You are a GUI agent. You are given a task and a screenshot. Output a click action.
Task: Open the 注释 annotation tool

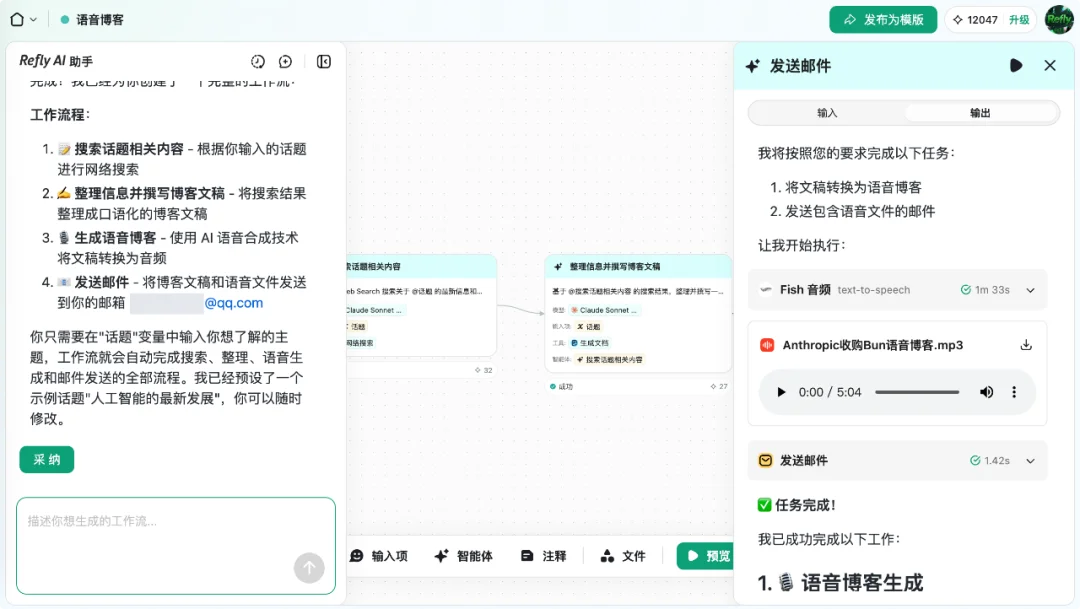point(543,555)
